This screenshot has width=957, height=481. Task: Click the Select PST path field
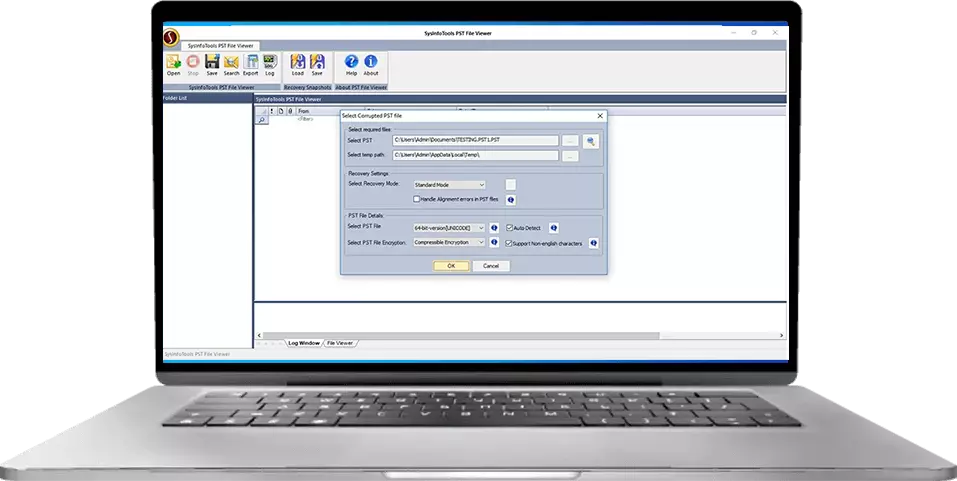coord(475,141)
